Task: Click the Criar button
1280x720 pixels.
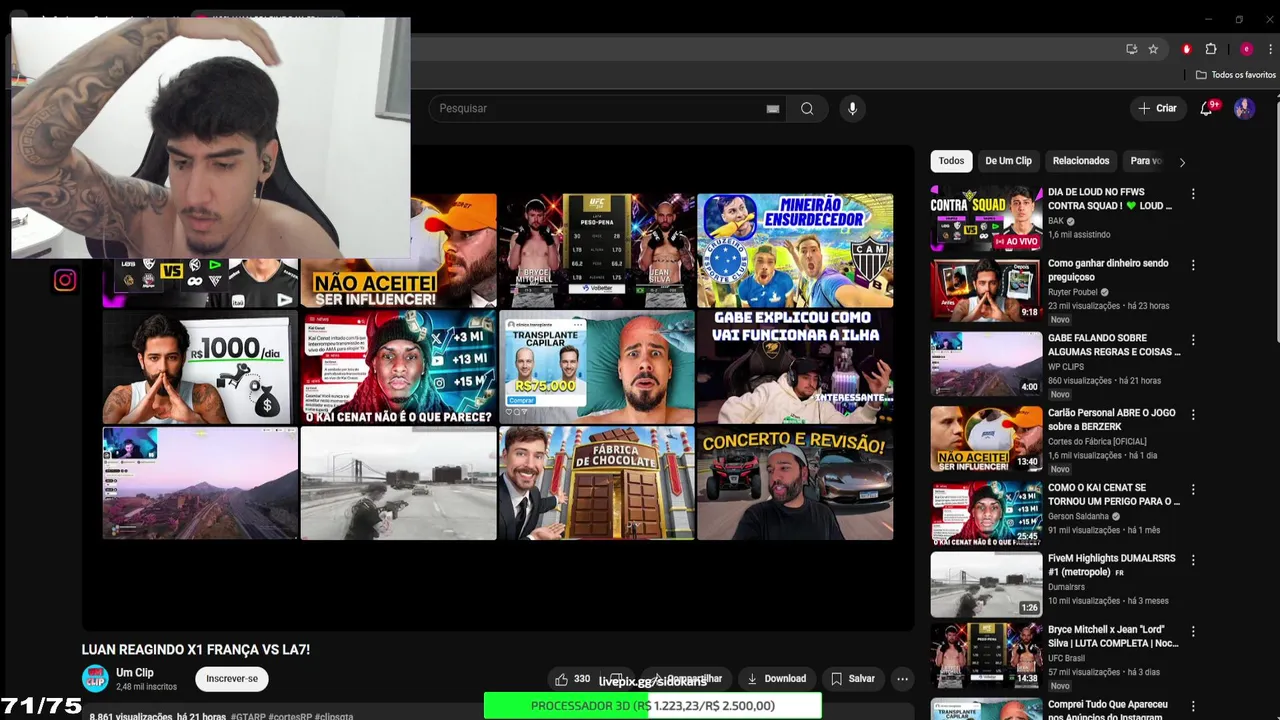Action: pos(1157,108)
